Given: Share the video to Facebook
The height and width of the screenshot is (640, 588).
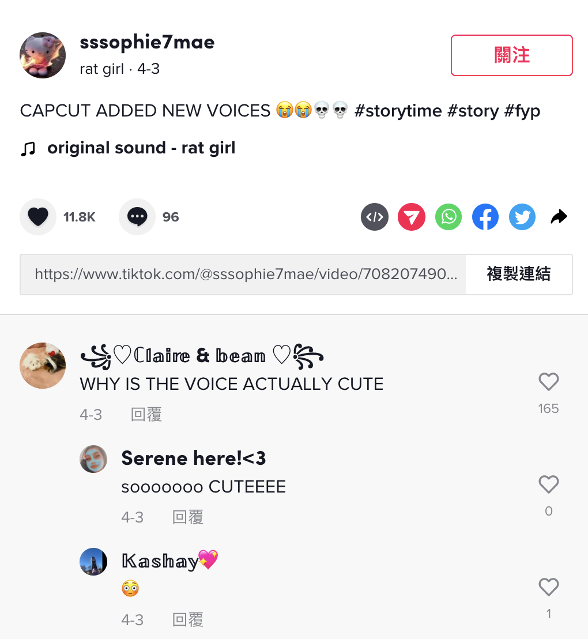Looking at the screenshot, I should [485, 217].
